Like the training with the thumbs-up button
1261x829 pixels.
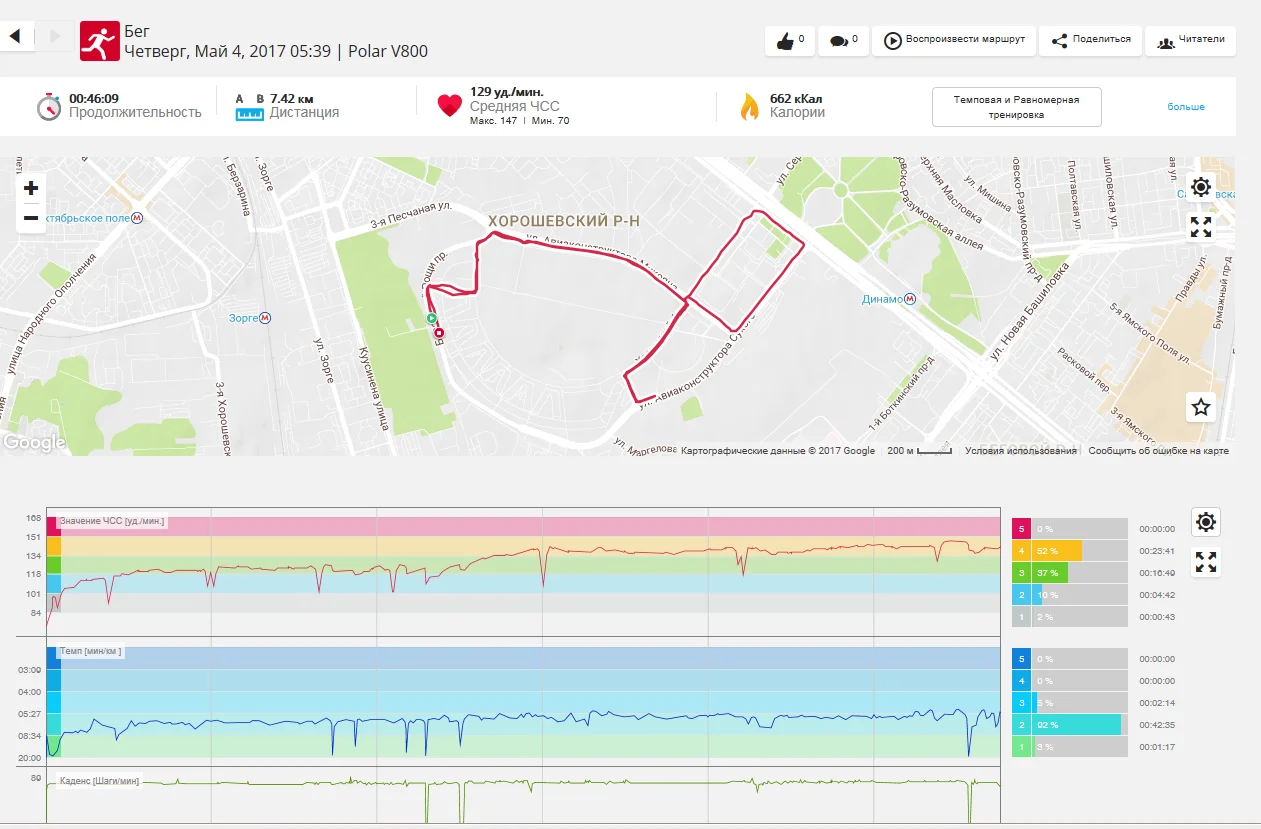click(790, 41)
